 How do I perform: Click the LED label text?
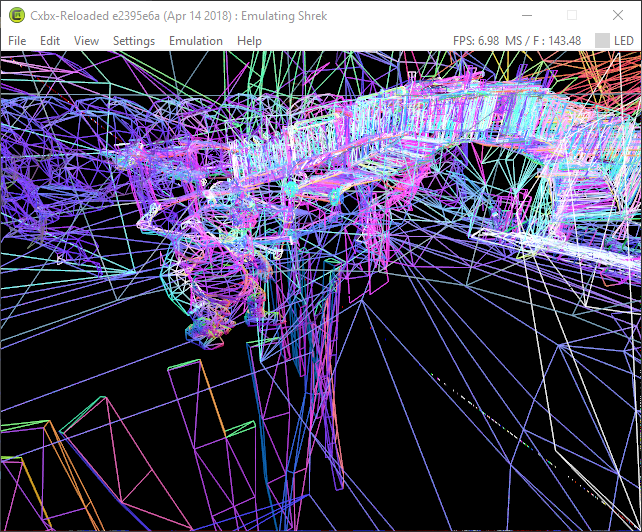[x=624, y=41]
